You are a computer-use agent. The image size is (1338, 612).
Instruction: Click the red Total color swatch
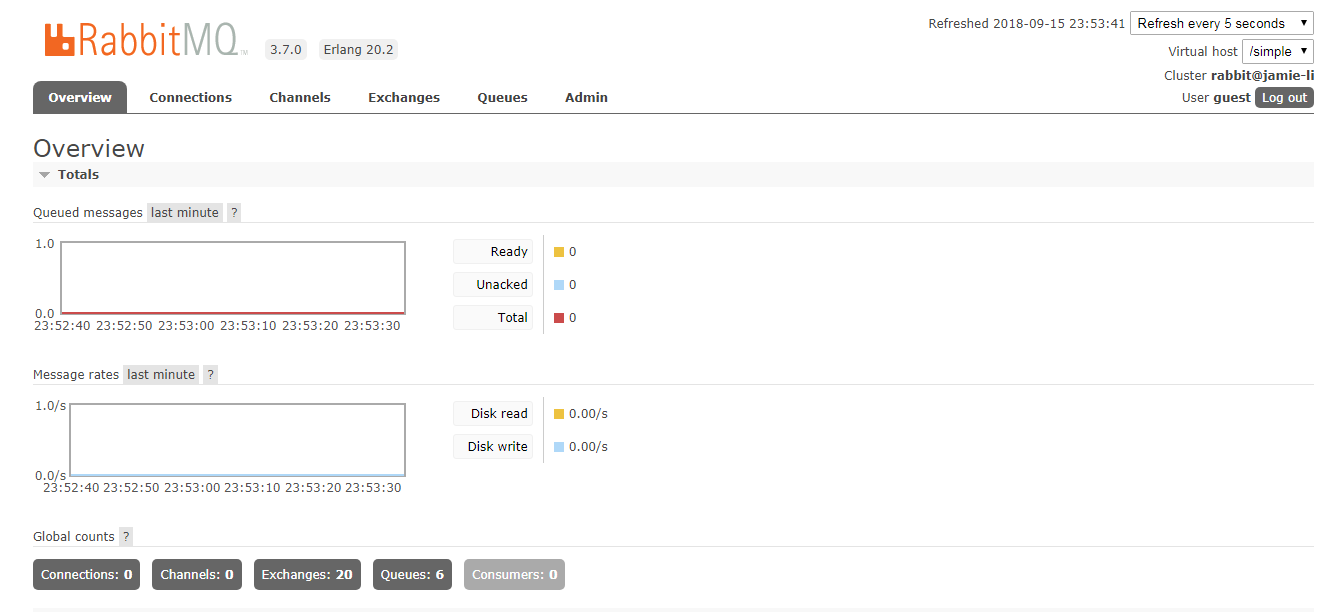pyautogui.click(x=559, y=318)
